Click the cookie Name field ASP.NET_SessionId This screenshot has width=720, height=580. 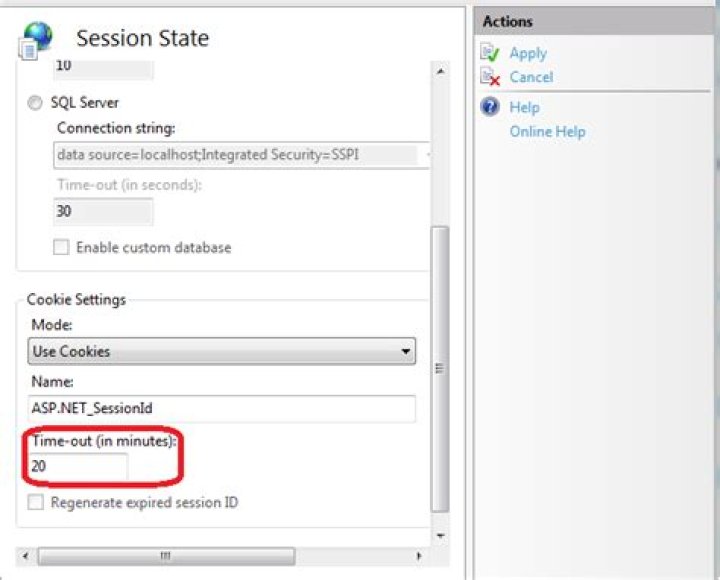click(222, 408)
